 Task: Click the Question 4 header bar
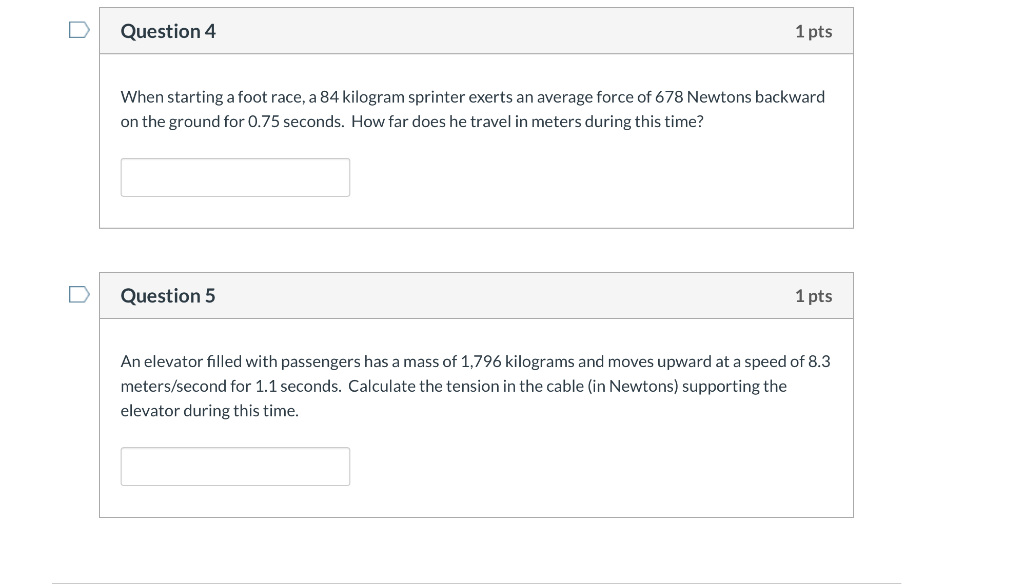(x=477, y=31)
